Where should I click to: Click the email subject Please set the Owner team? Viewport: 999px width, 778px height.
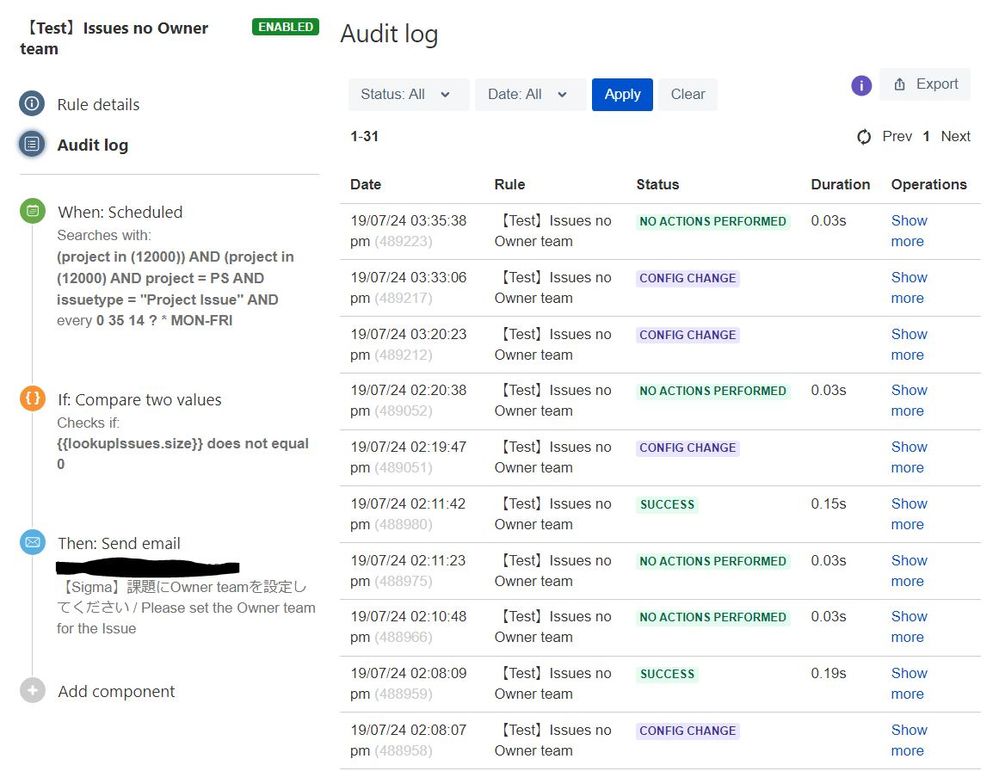pos(186,607)
